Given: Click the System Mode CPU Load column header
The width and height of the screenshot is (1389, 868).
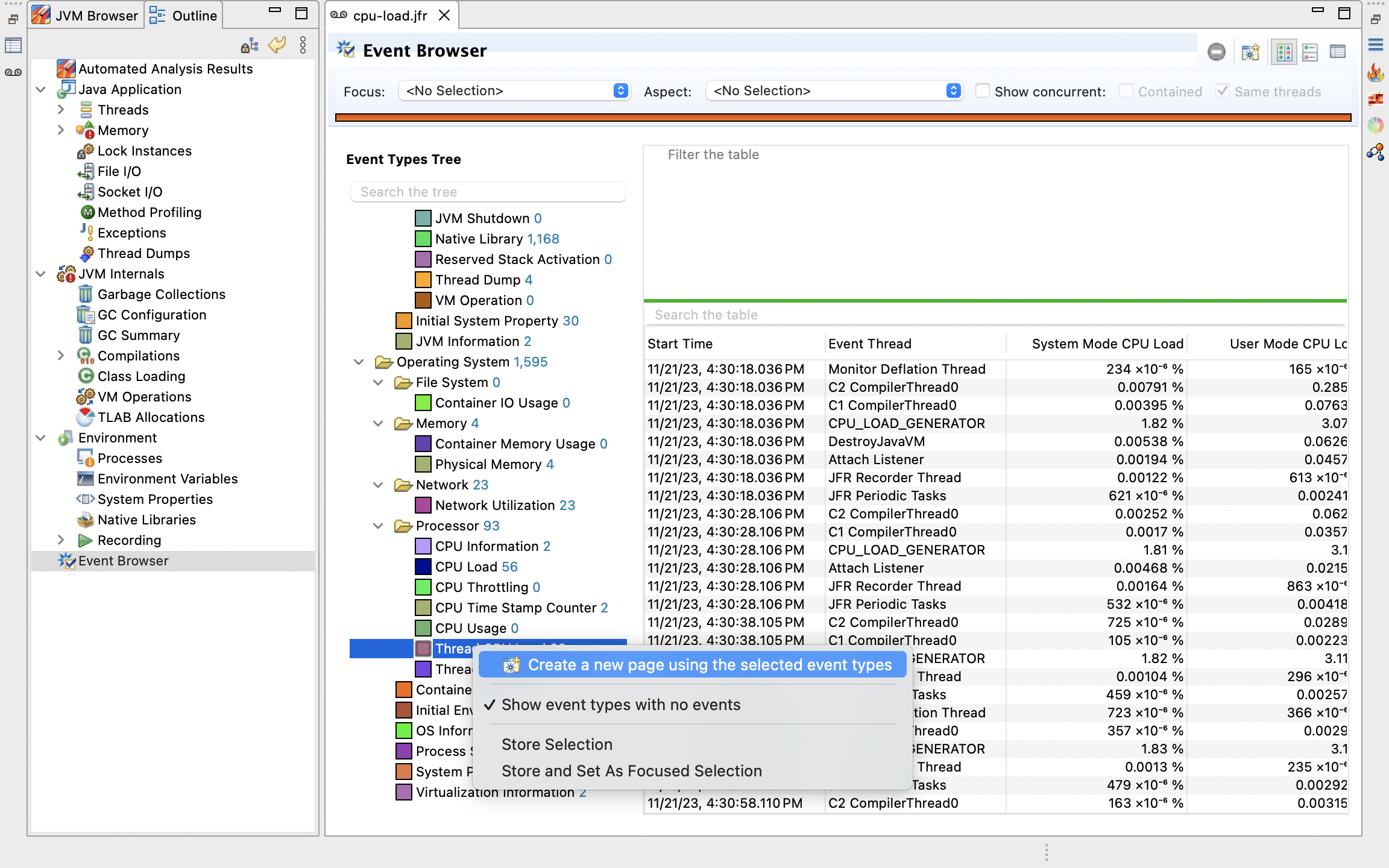Looking at the screenshot, I should 1107,344.
